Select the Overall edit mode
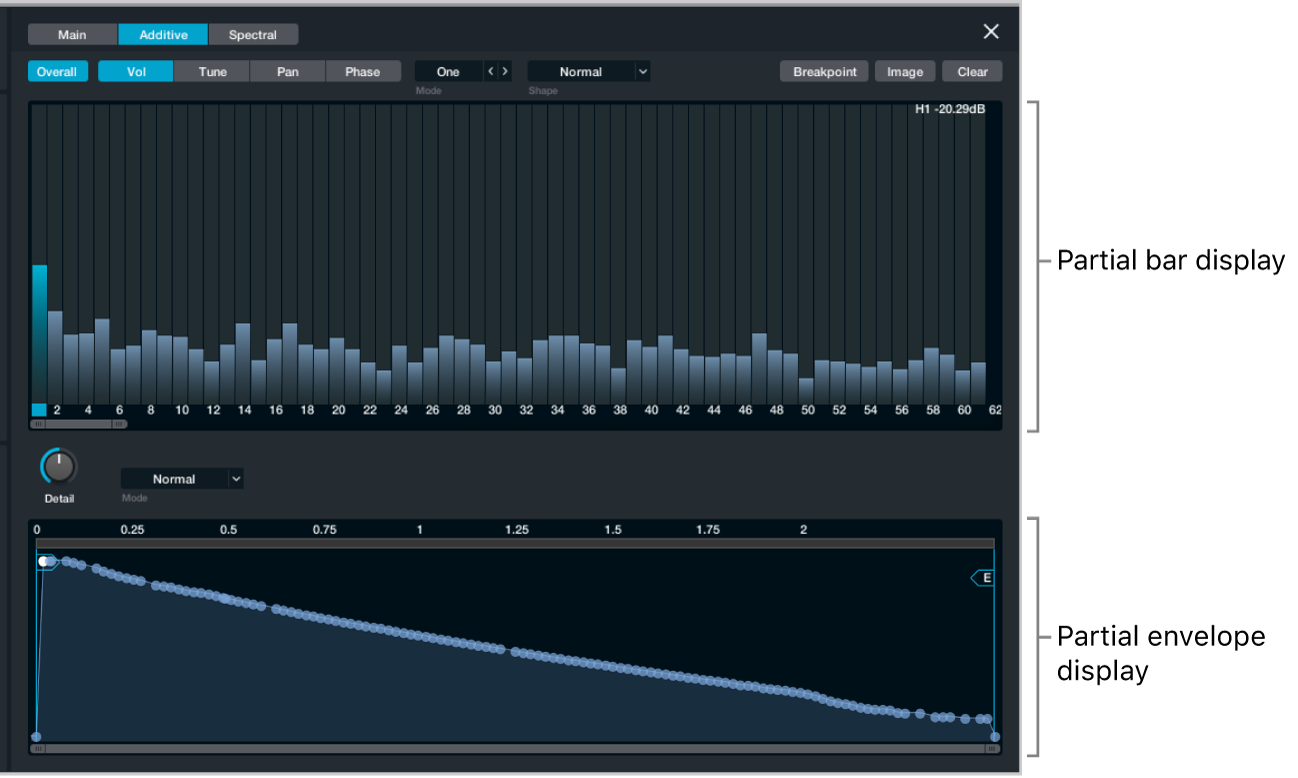Viewport: 1298px width, 778px height. click(x=57, y=71)
